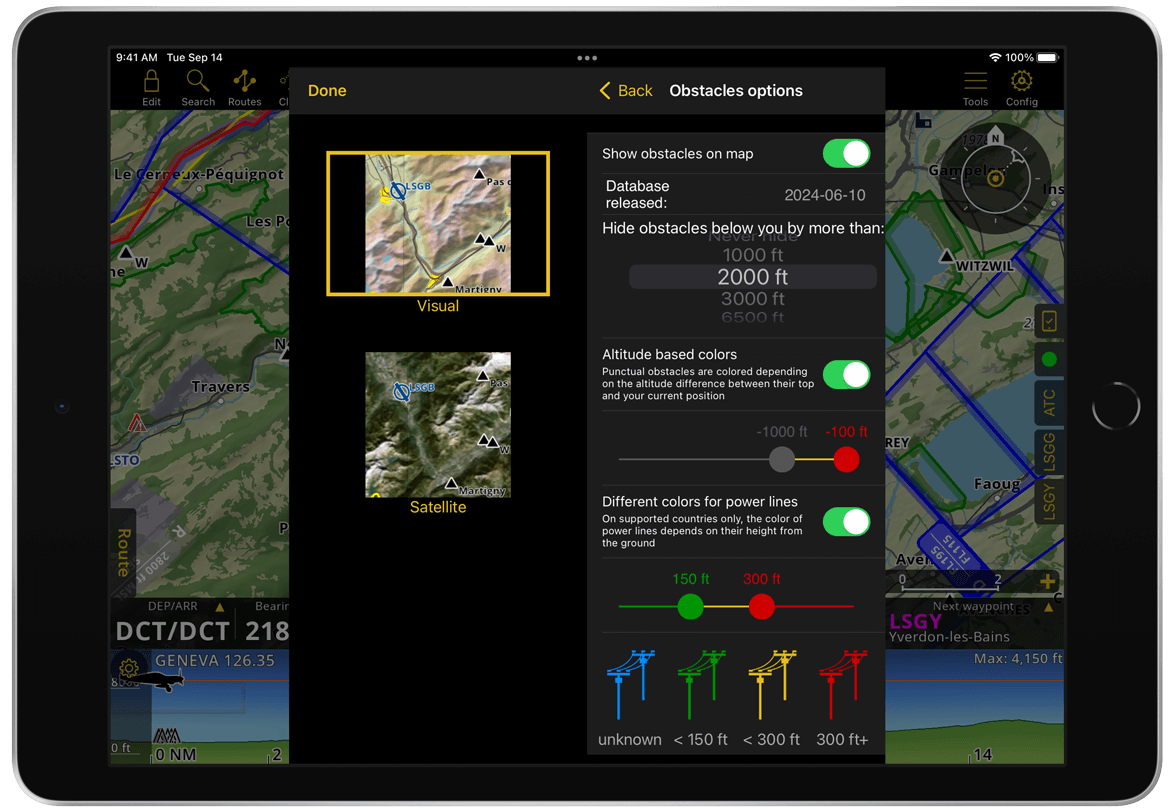Open the Route side tab

pyautogui.click(x=123, y=552)
